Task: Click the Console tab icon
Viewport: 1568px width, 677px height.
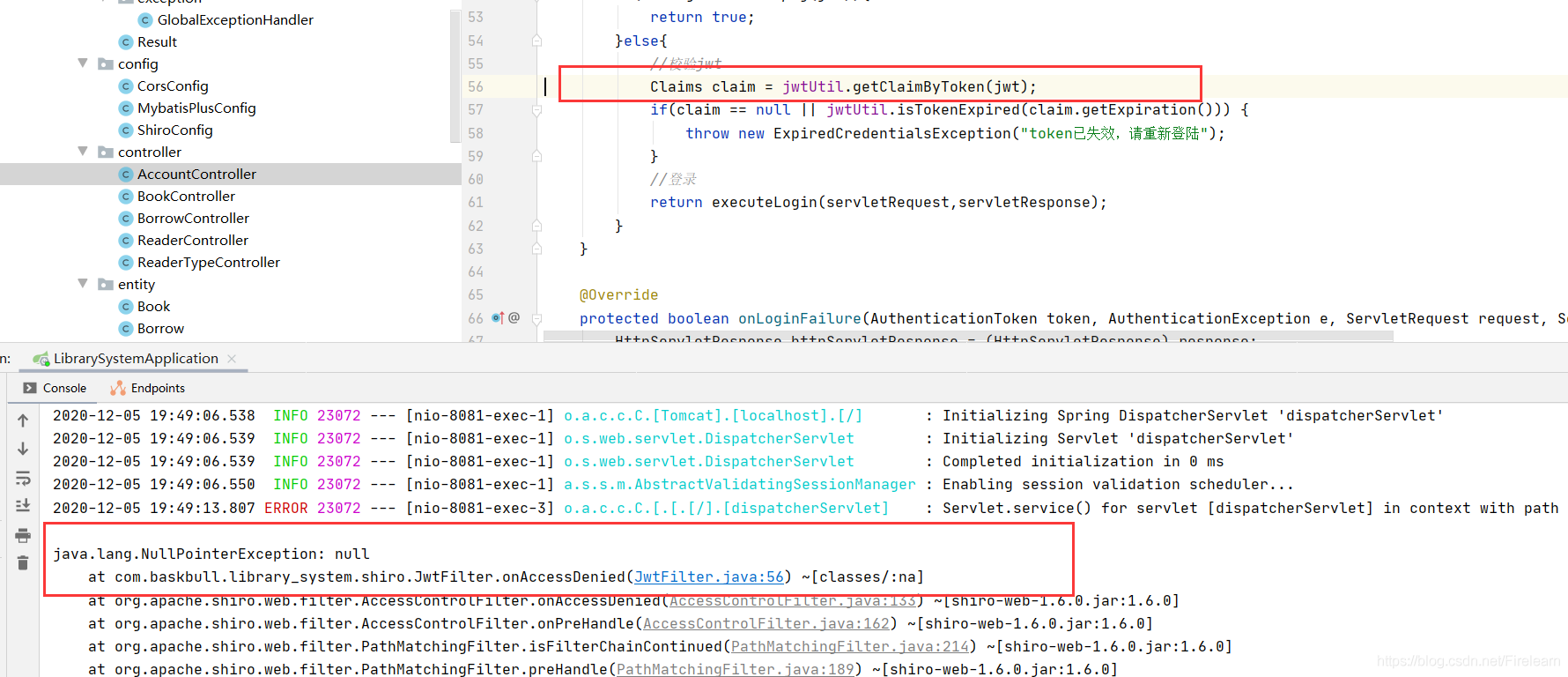Action: pyautogui.click(x=30, y=388)
